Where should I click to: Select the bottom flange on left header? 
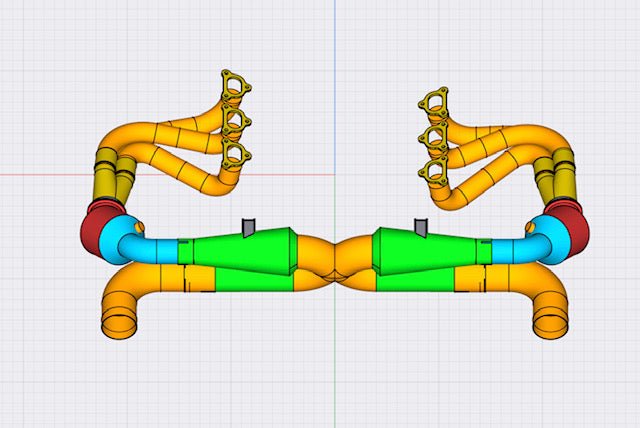click(x=236, y=153)
